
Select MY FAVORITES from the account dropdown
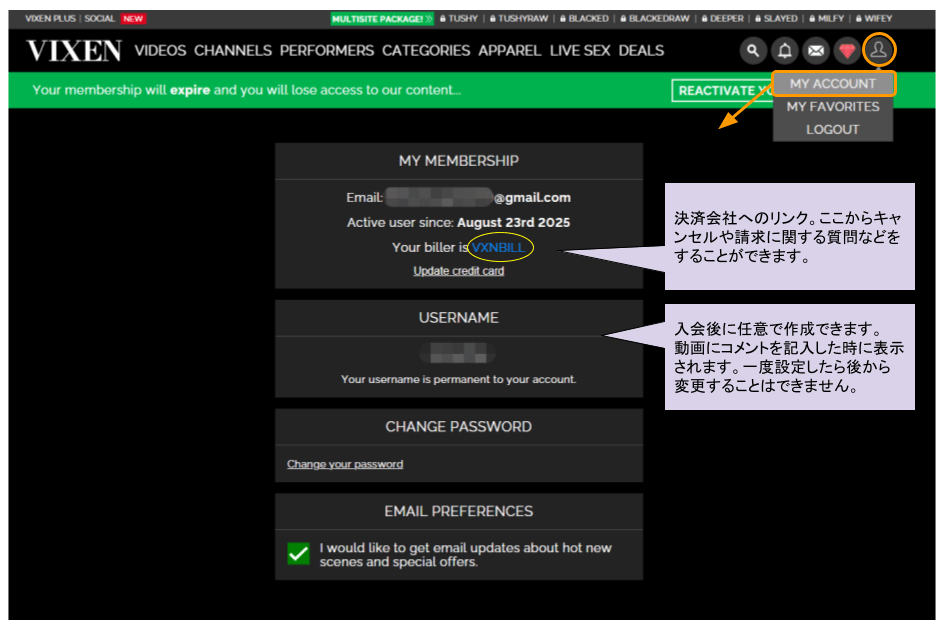click(x=833, y=106)
